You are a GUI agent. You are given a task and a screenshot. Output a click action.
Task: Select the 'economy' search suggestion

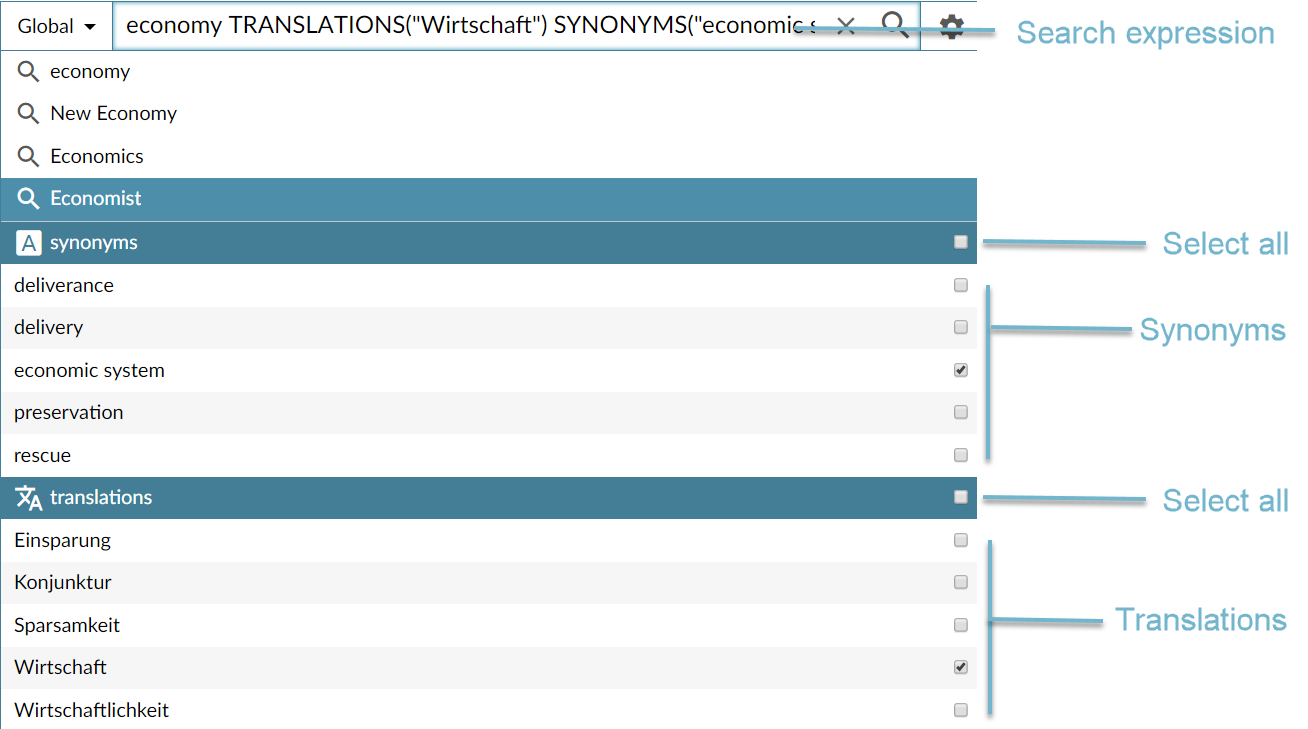[90, 72]
